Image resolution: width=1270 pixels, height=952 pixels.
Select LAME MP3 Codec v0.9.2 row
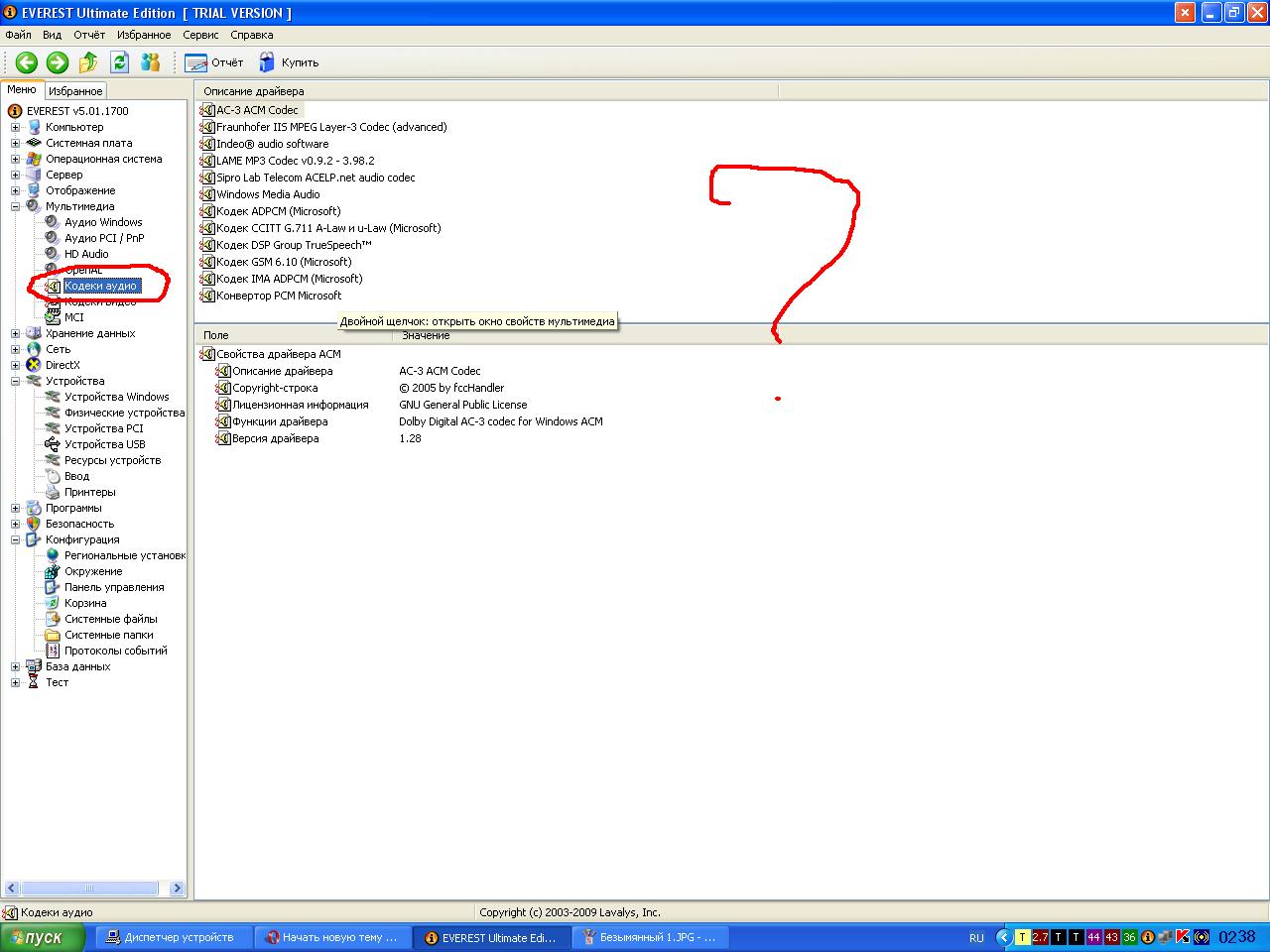[x=295, y=161]
